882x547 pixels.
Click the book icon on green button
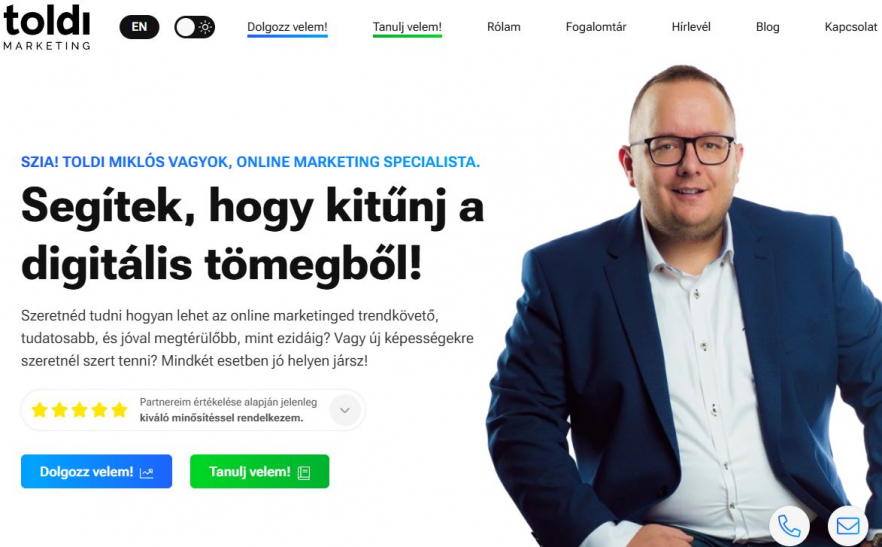pyautogui.click(x=304, y=472)
